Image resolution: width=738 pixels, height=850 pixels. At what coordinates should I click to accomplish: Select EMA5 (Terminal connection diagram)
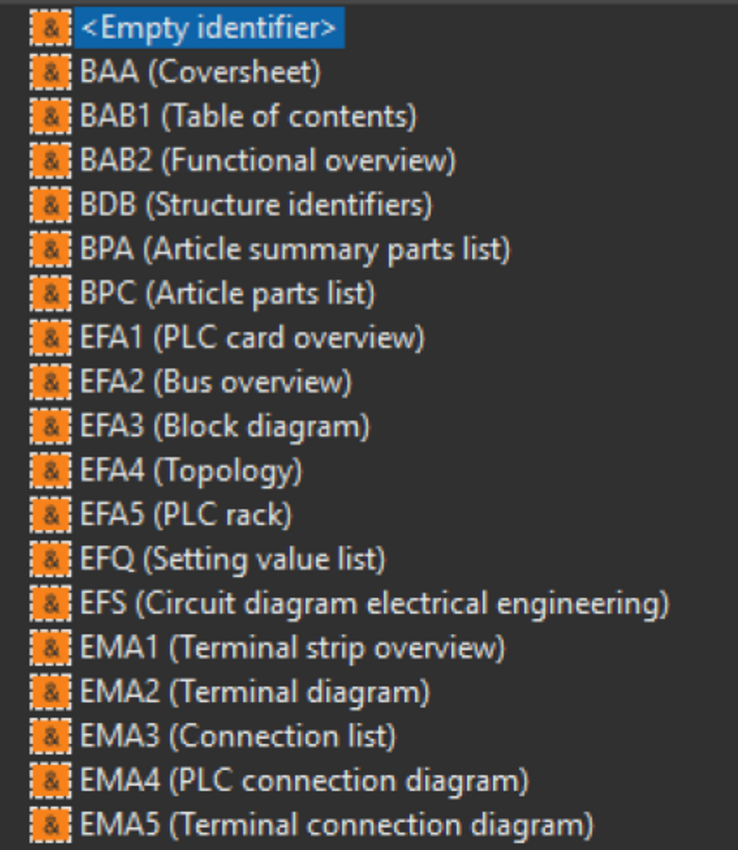click(336, 825)
